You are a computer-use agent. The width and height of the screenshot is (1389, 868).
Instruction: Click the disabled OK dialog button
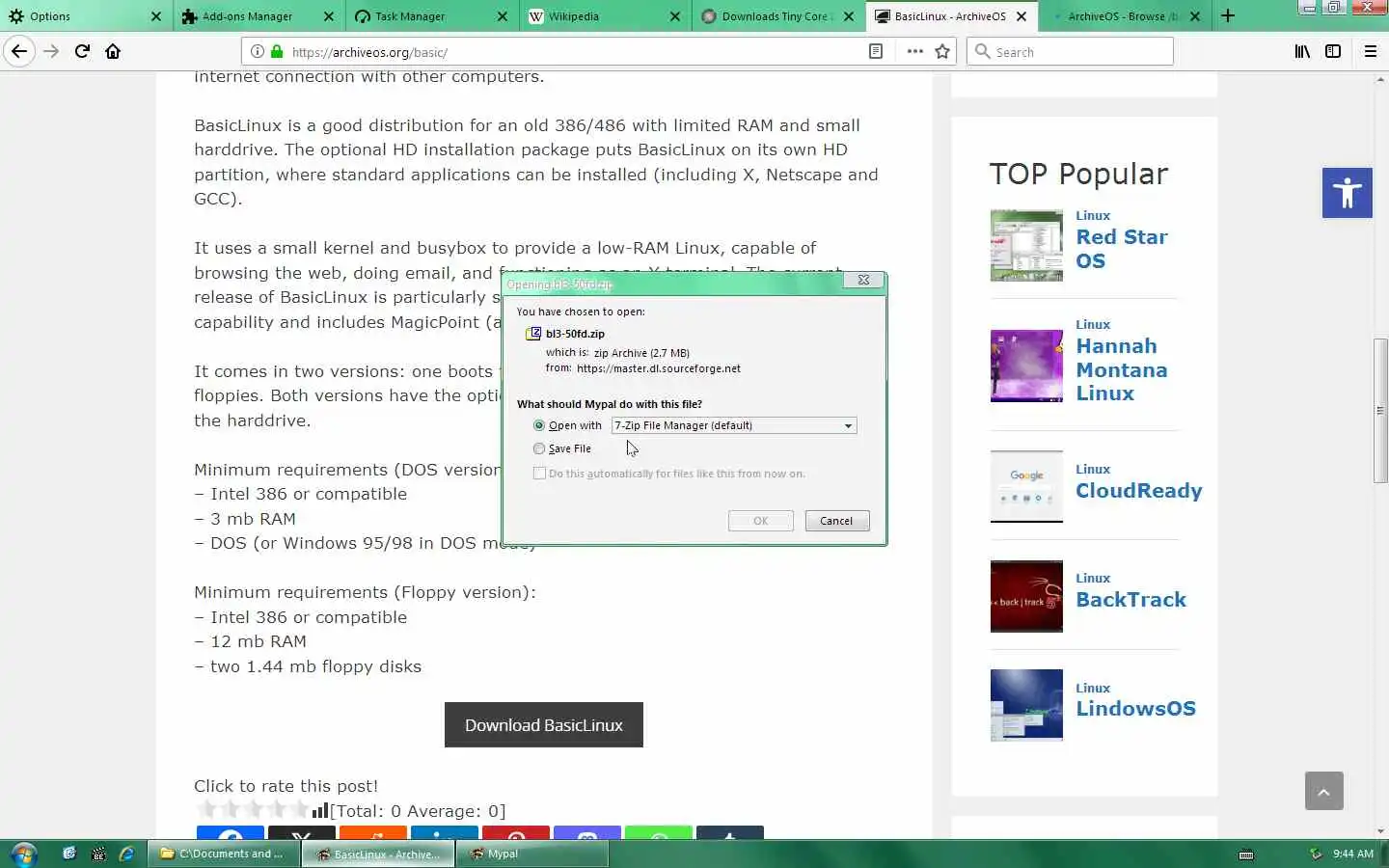coord(760,521)
